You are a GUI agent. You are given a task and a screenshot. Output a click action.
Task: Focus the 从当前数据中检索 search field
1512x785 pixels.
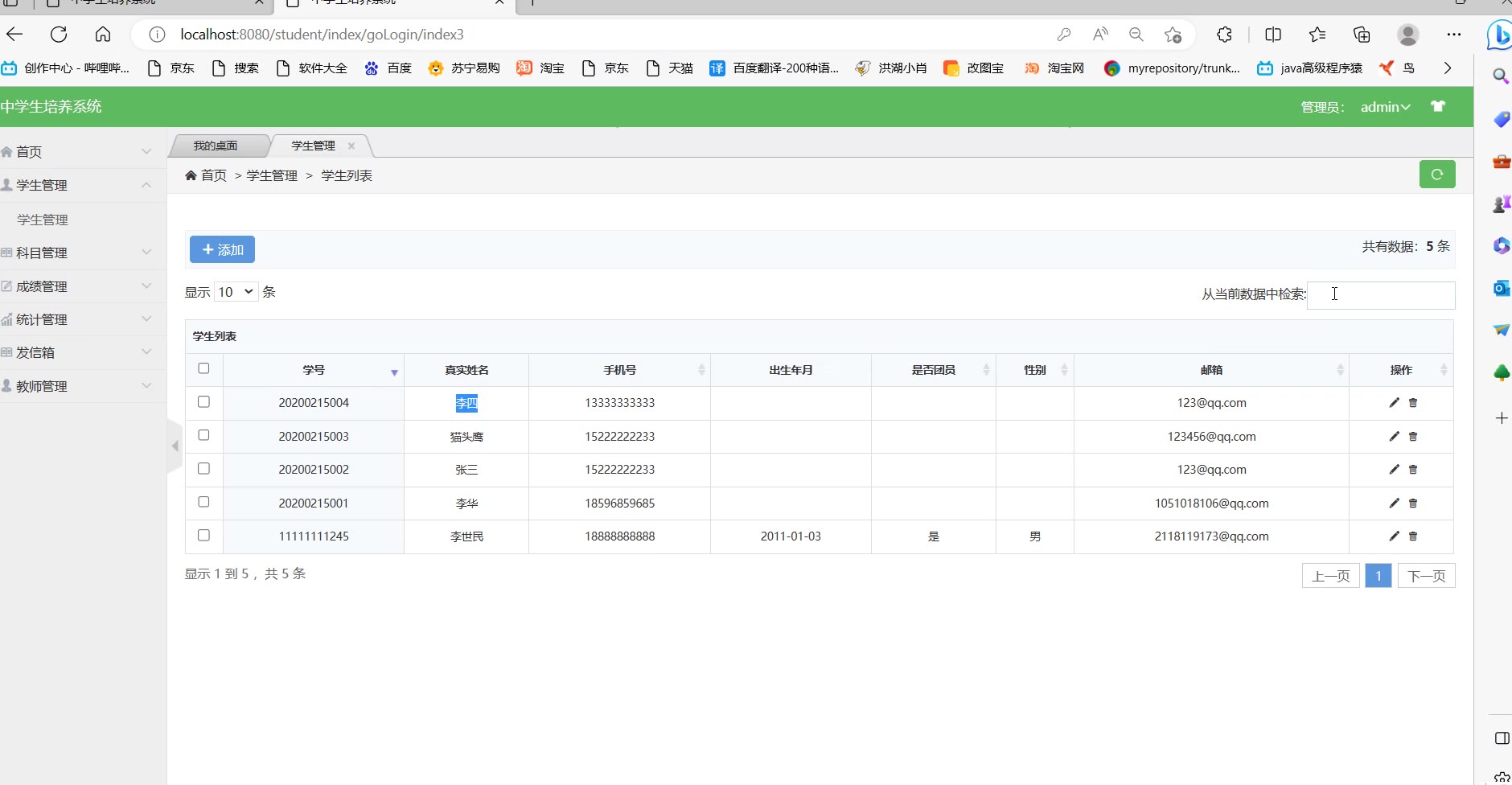(1381, 295)
